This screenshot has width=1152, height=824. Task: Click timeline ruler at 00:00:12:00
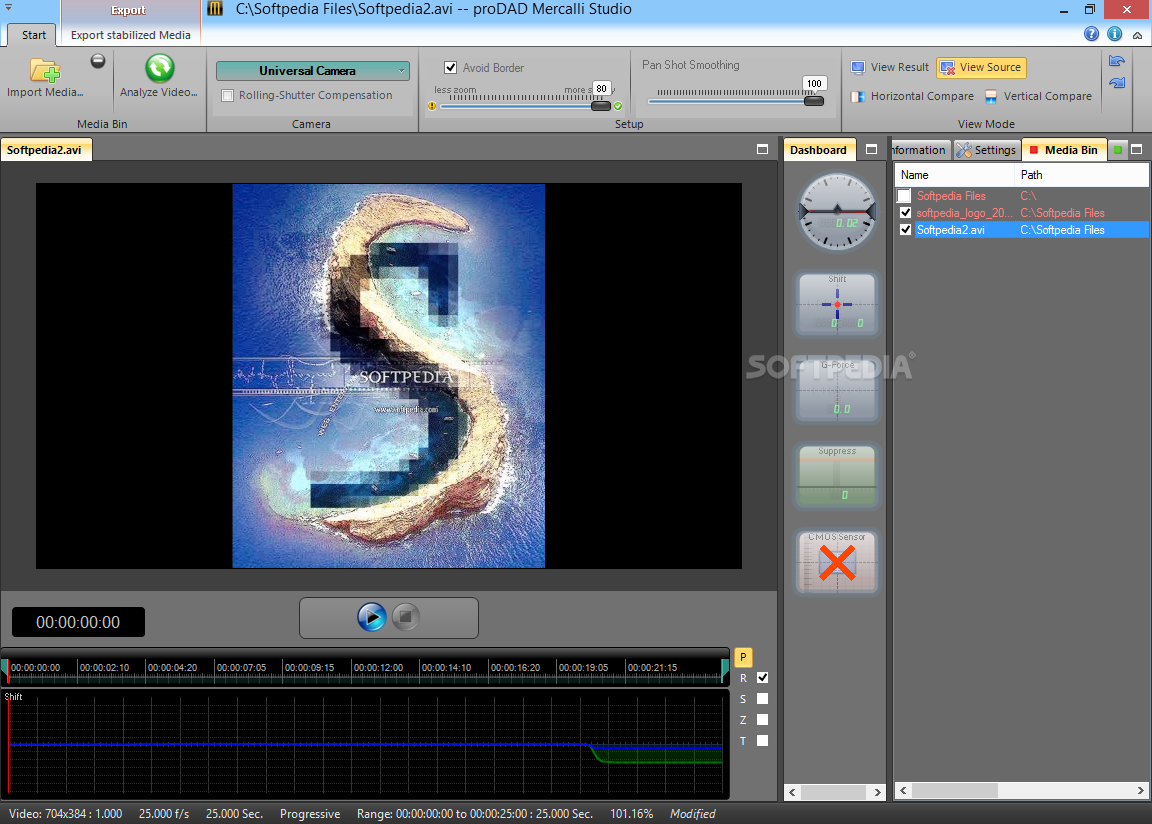click(378, 668)
